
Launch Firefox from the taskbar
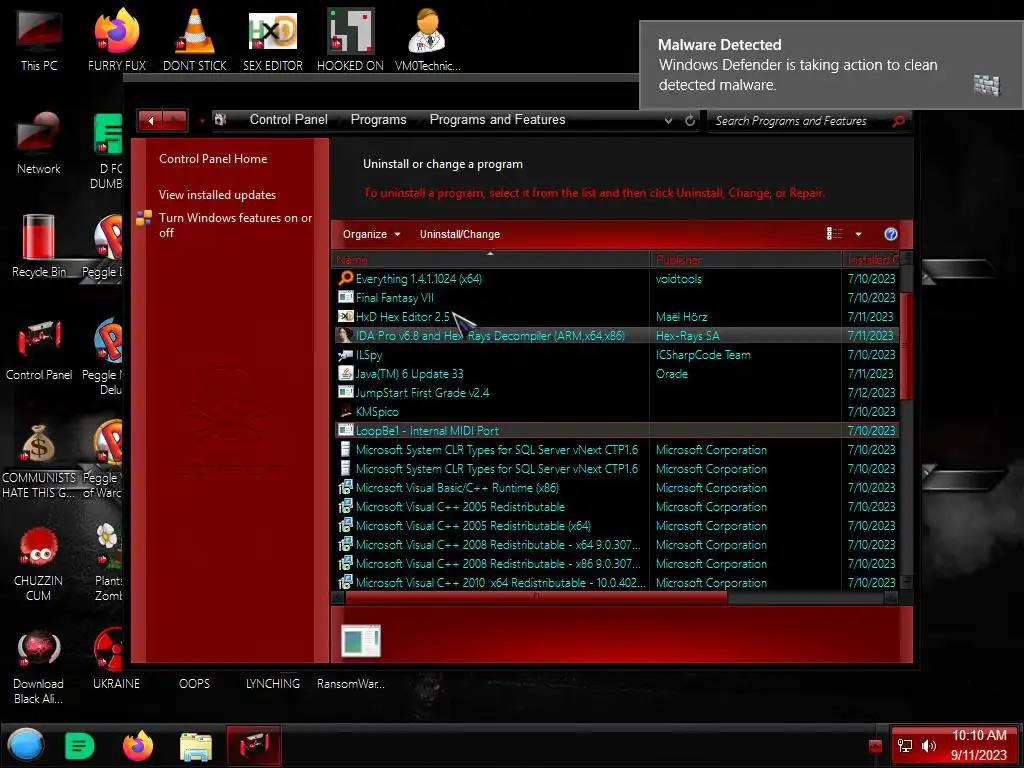[137, 745]
